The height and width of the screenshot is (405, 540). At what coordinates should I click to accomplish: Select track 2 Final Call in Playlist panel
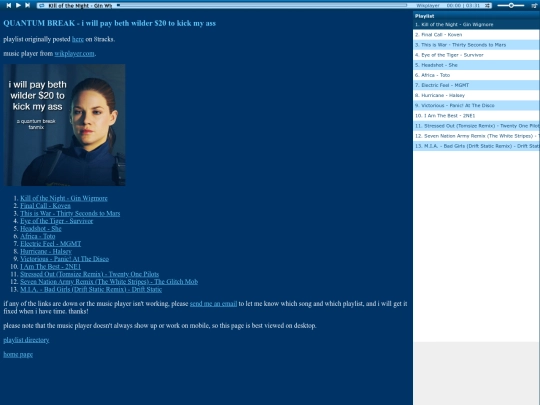click(x=476, y=35)
